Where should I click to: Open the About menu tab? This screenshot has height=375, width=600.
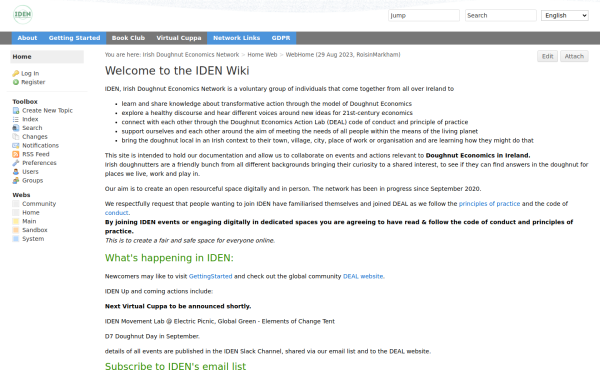[27, 38]
